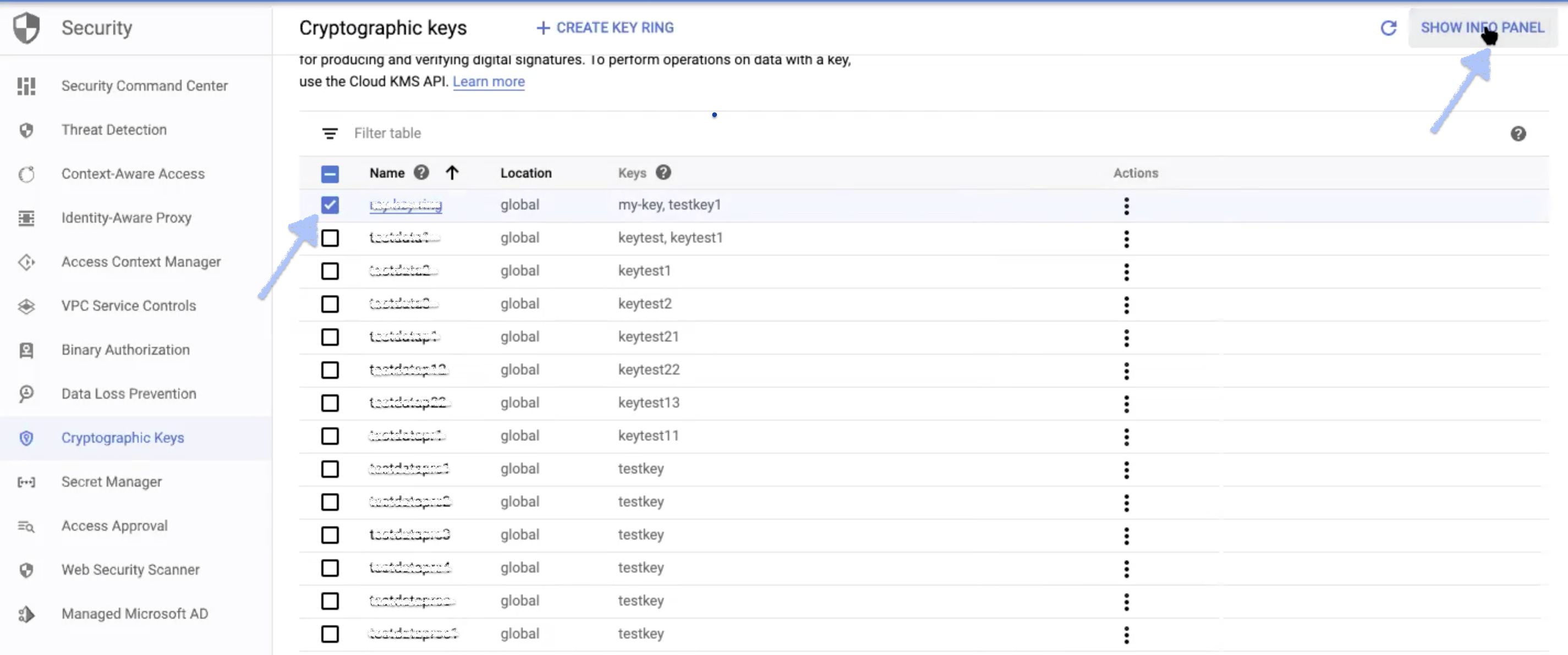The width and height of the screenshot is (1568, 655).
Task: Click the Keys column header
Action: click(x=632, y=173)
